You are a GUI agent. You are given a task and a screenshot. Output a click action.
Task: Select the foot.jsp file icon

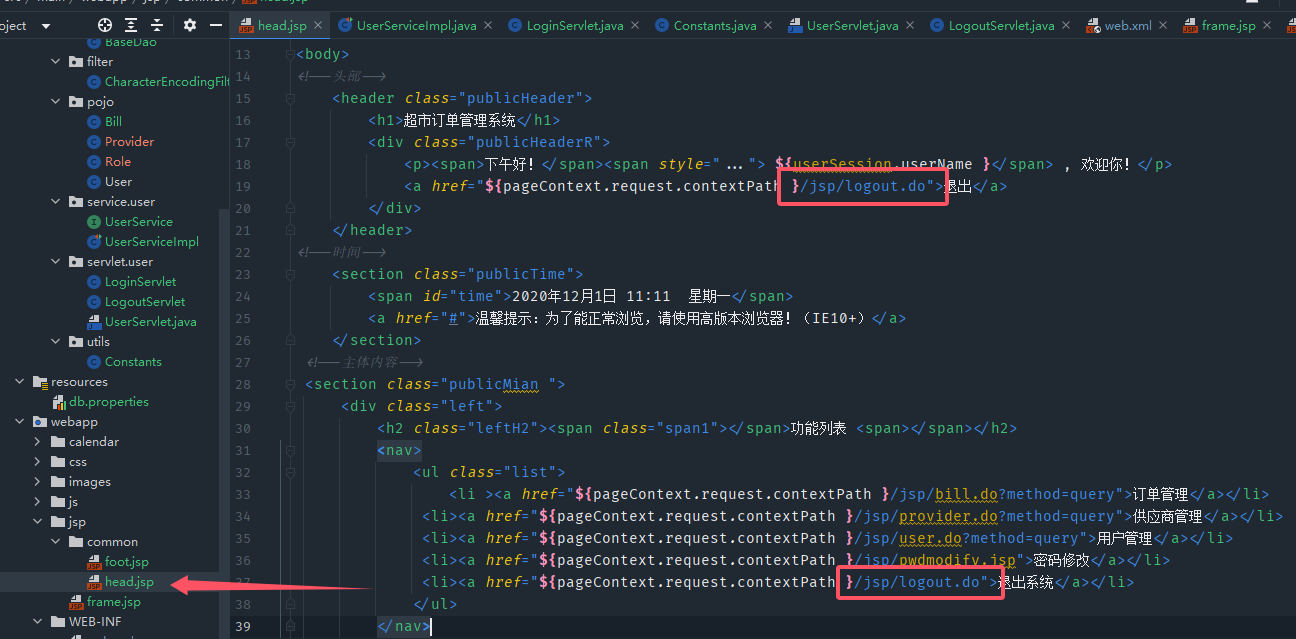pyautogui.click(x=95, y=562)
